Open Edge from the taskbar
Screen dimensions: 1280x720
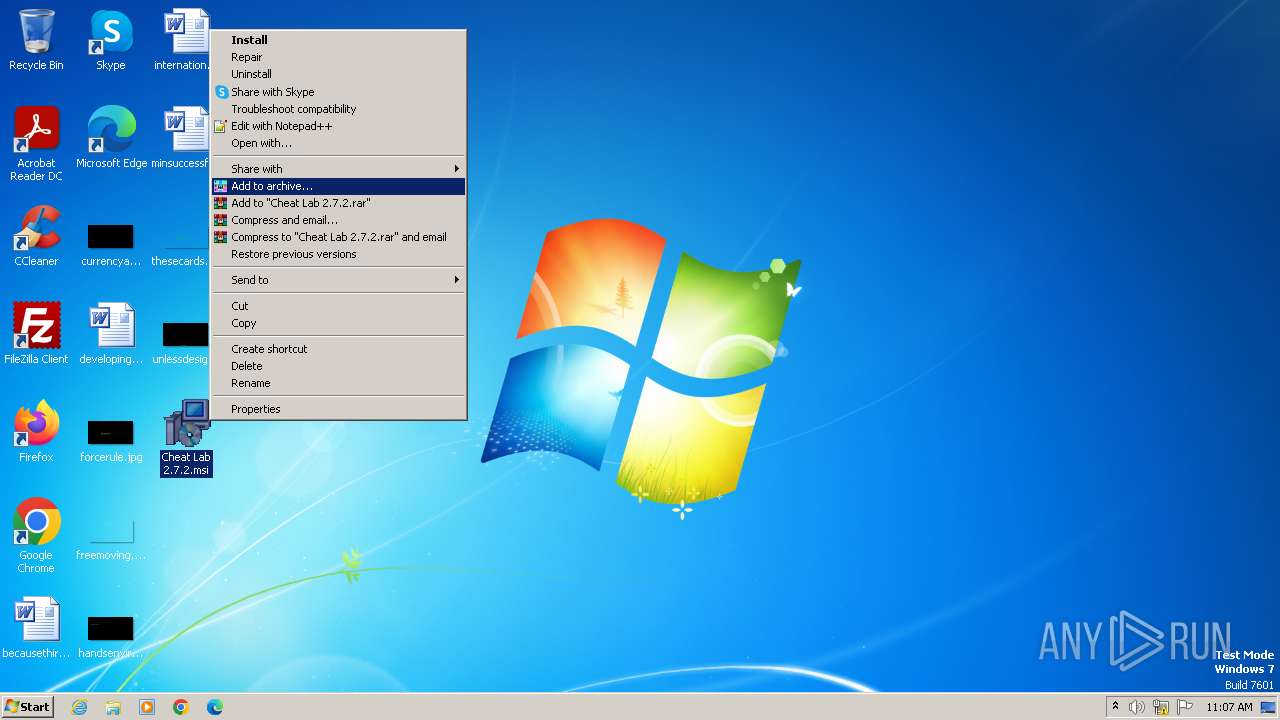click(x=215, y=707)
